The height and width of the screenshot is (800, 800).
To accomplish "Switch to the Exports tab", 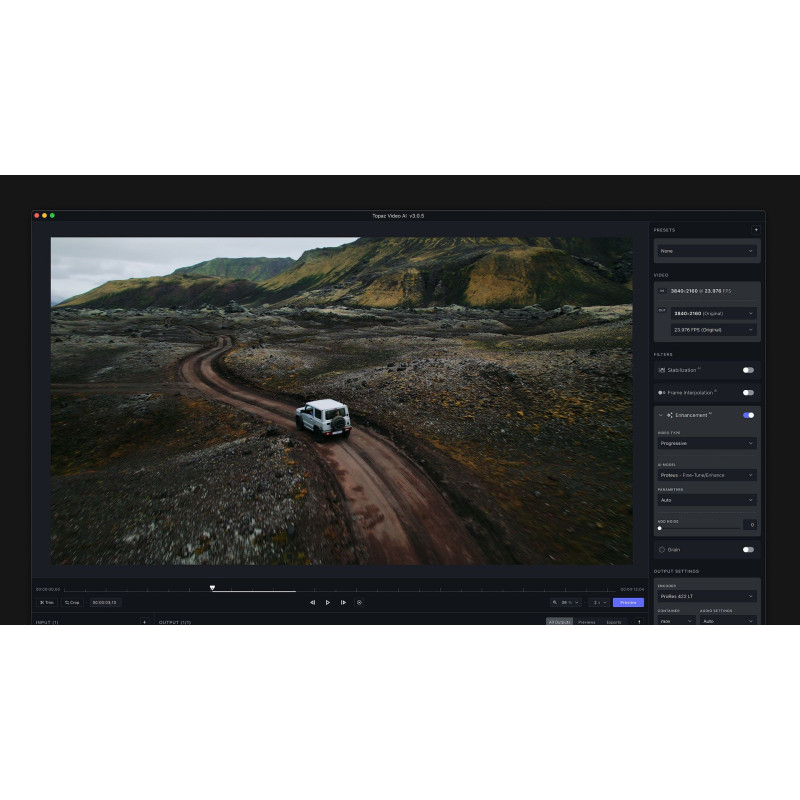I will 613,622.
